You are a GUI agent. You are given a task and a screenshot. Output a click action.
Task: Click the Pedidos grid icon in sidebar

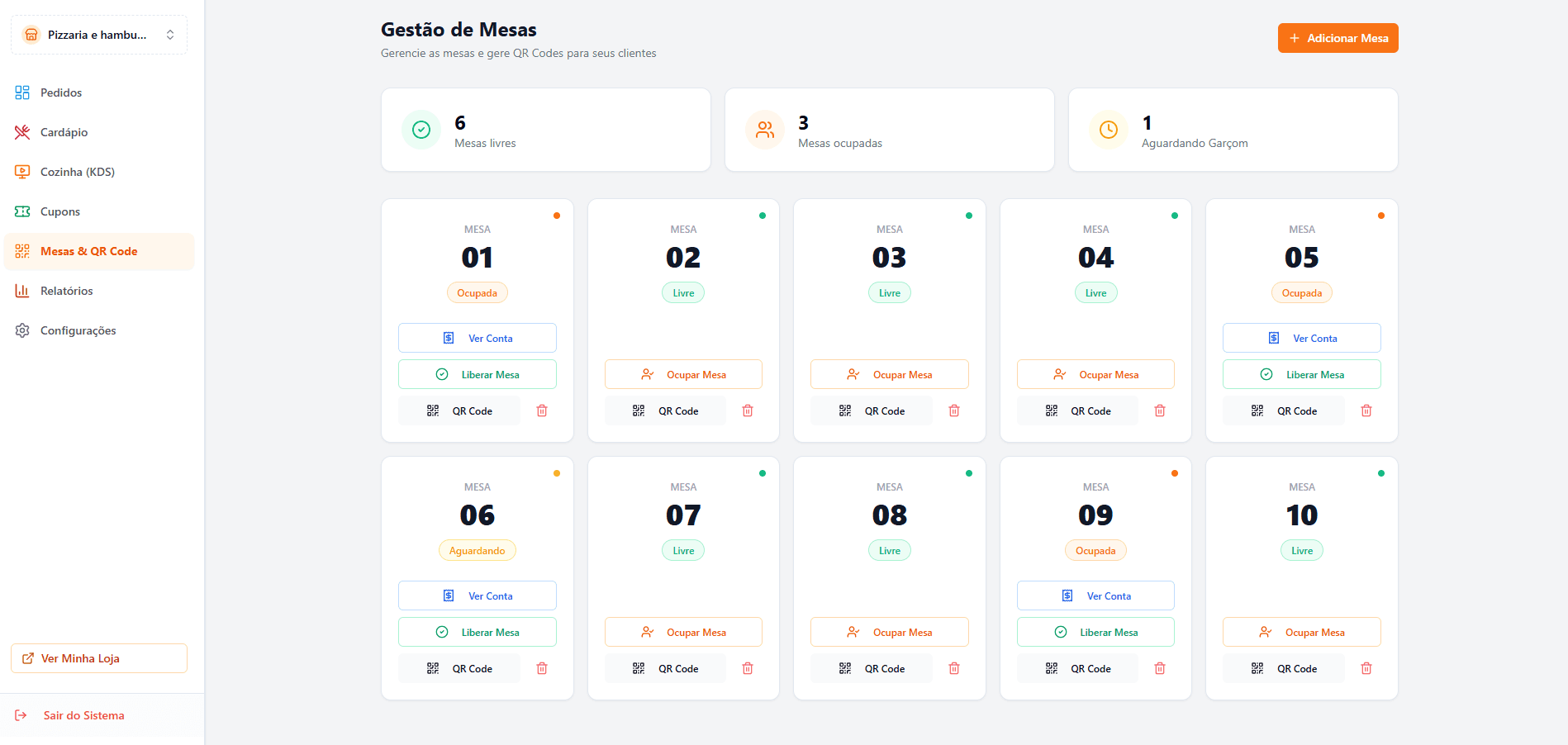[22, 93]
